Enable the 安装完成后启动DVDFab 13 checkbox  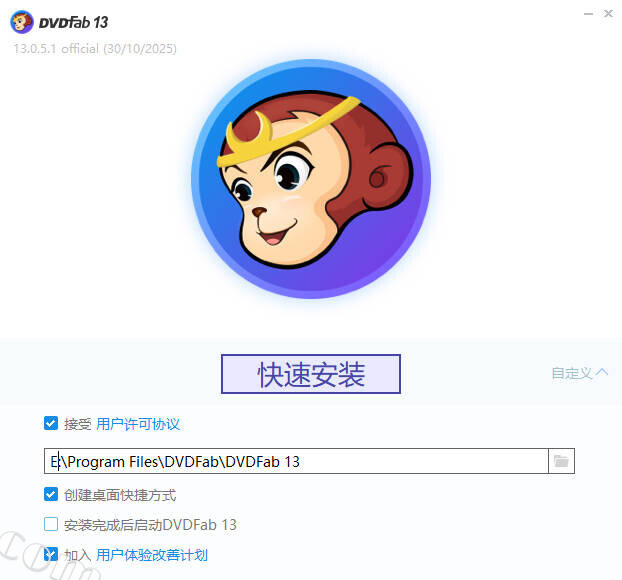click(51, 524)
